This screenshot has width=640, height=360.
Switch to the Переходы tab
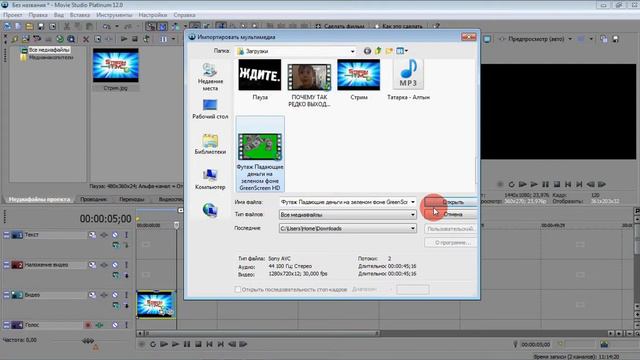(x=132, y=199)
